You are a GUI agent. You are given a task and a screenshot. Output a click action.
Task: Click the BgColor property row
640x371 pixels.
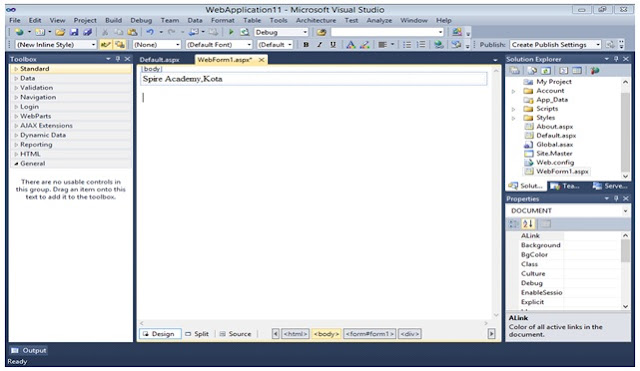click(563, 255)
